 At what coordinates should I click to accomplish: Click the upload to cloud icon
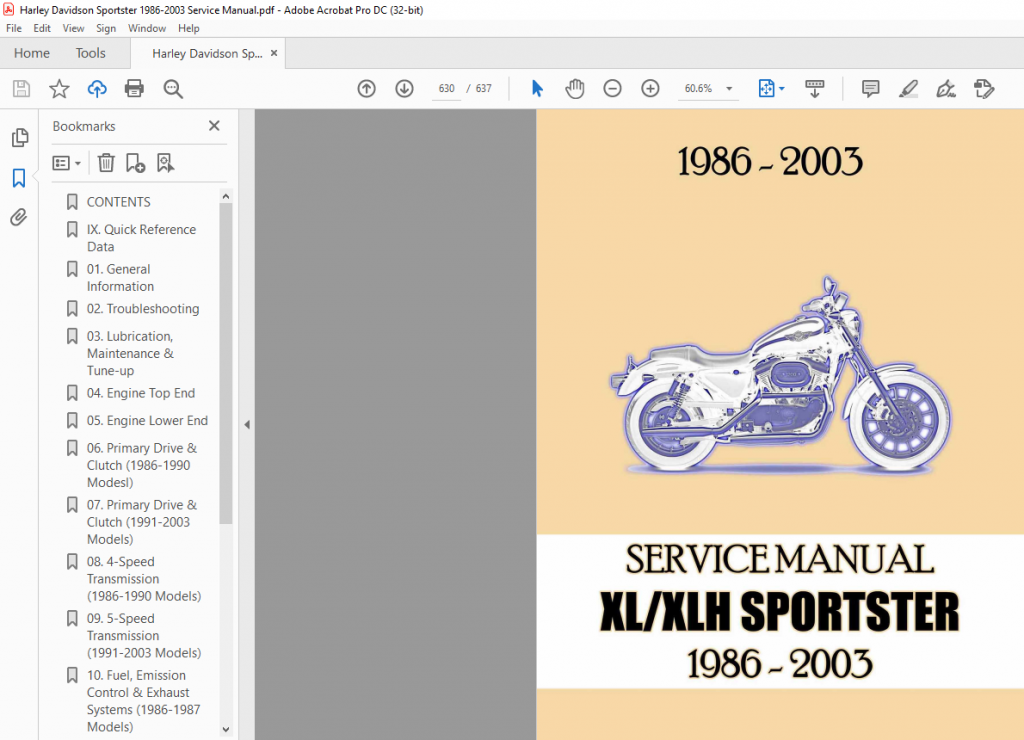pos(97,88)
